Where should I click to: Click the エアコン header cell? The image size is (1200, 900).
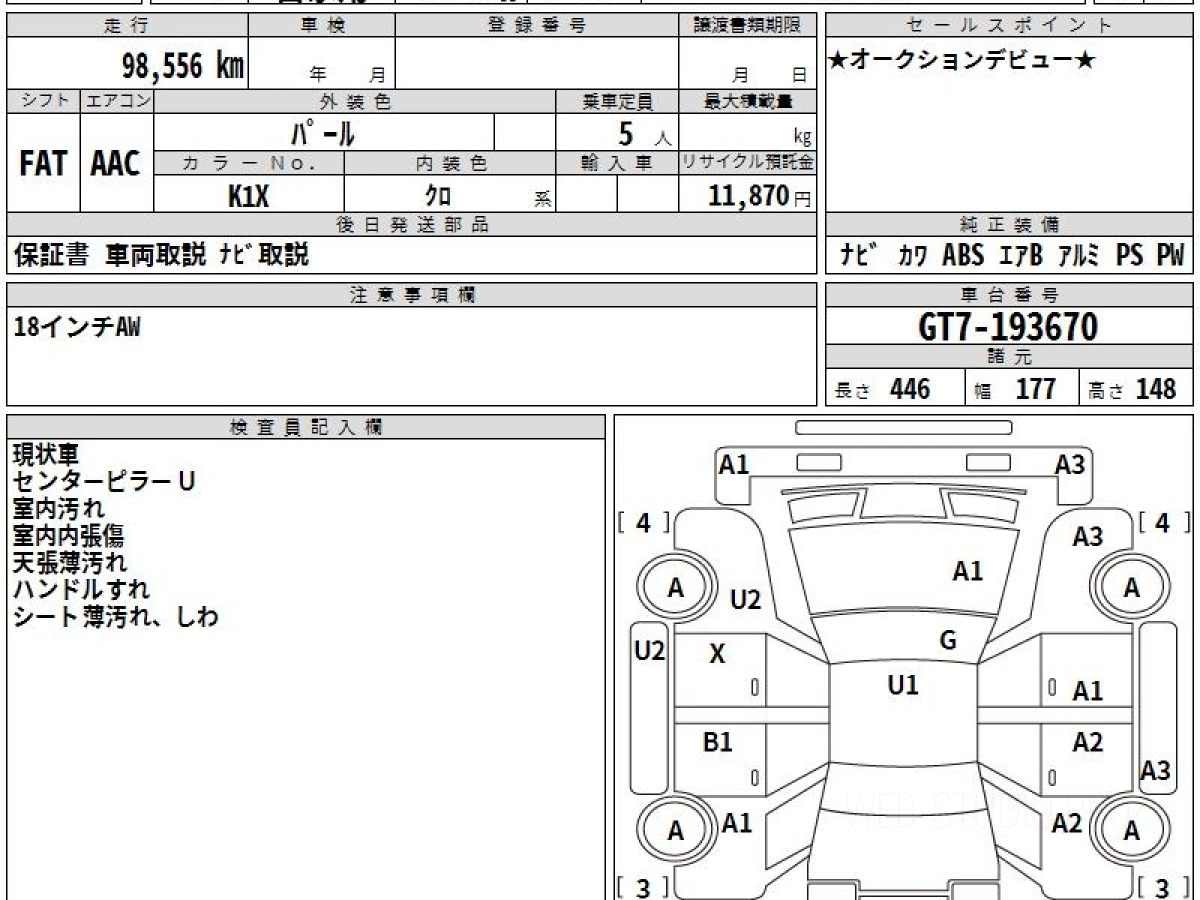click(x=117, y=101)
